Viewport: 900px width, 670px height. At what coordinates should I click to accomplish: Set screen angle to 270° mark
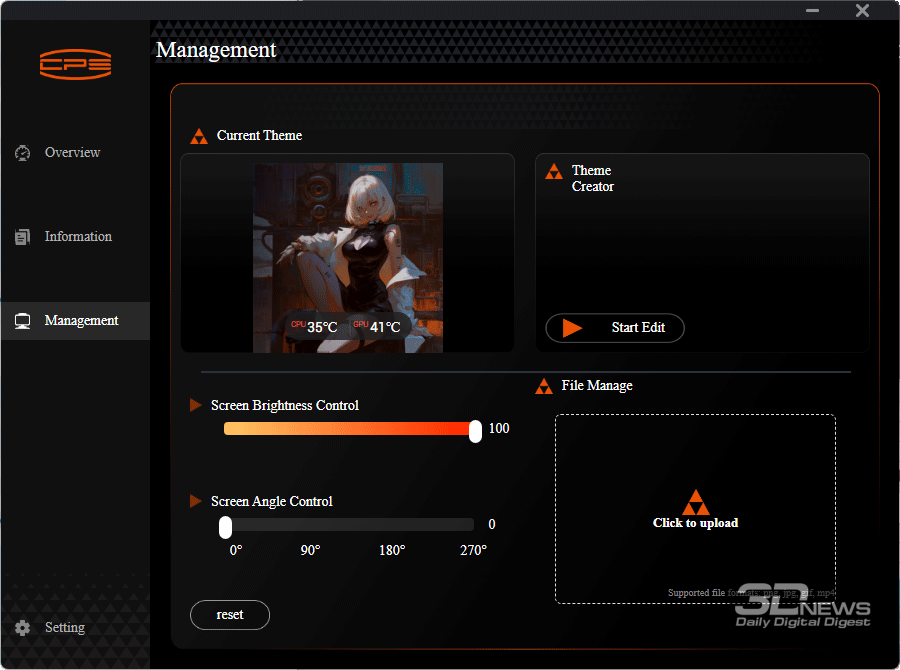click(473, 550)
